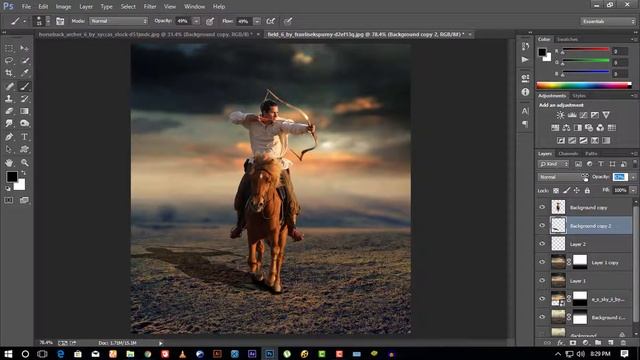Click the Add layer mask button

click(573, 343)
